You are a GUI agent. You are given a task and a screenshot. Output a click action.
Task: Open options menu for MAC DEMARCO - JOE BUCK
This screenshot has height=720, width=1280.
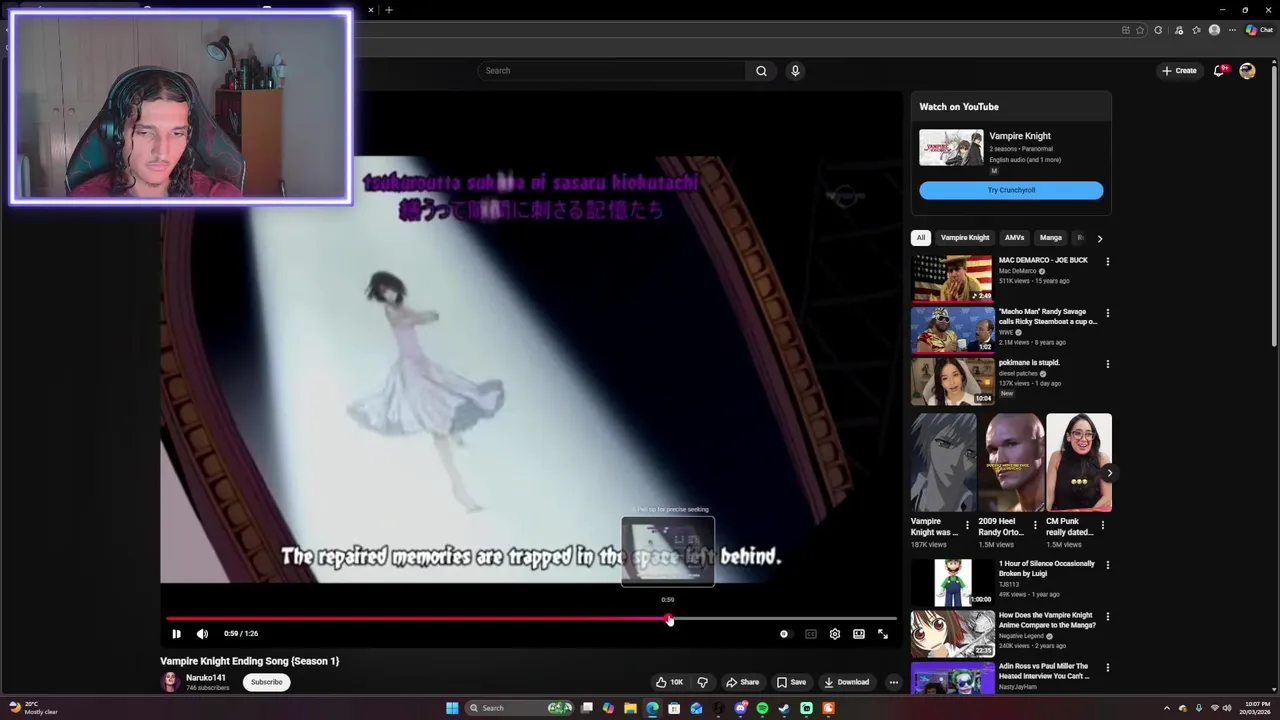(1107, 262)
